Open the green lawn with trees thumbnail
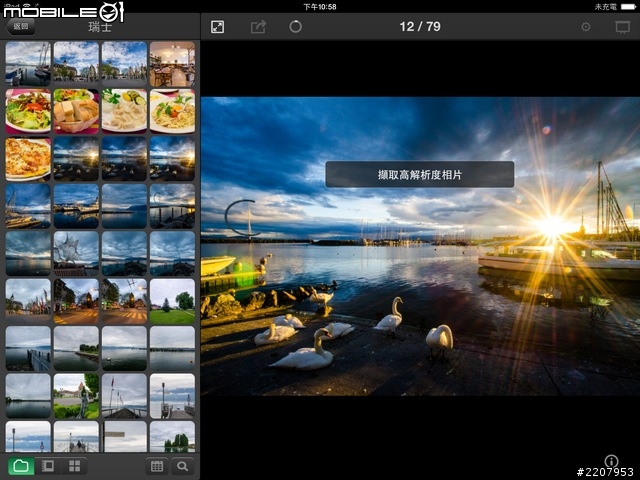The width and height of the screenshot is (640, 480). click(x=172, y=301)
